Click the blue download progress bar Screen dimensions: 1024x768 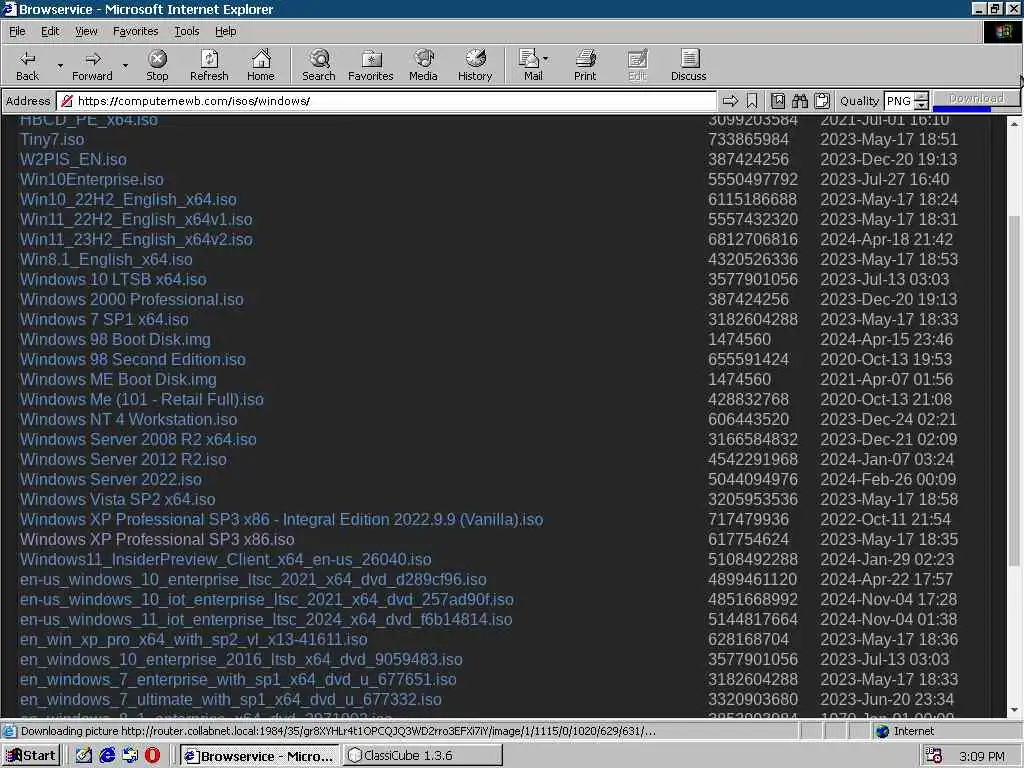(962, 108)
